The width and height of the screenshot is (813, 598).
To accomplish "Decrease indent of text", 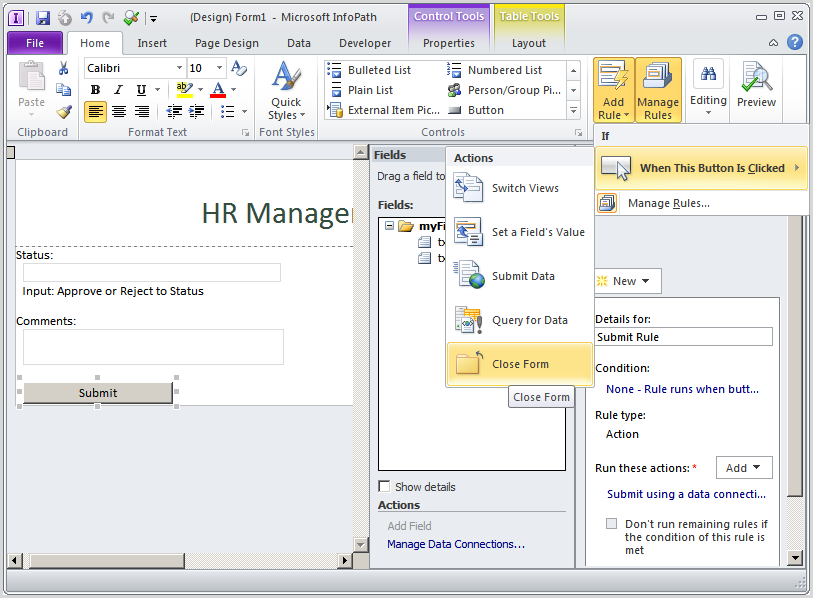I will pos(174,112).
